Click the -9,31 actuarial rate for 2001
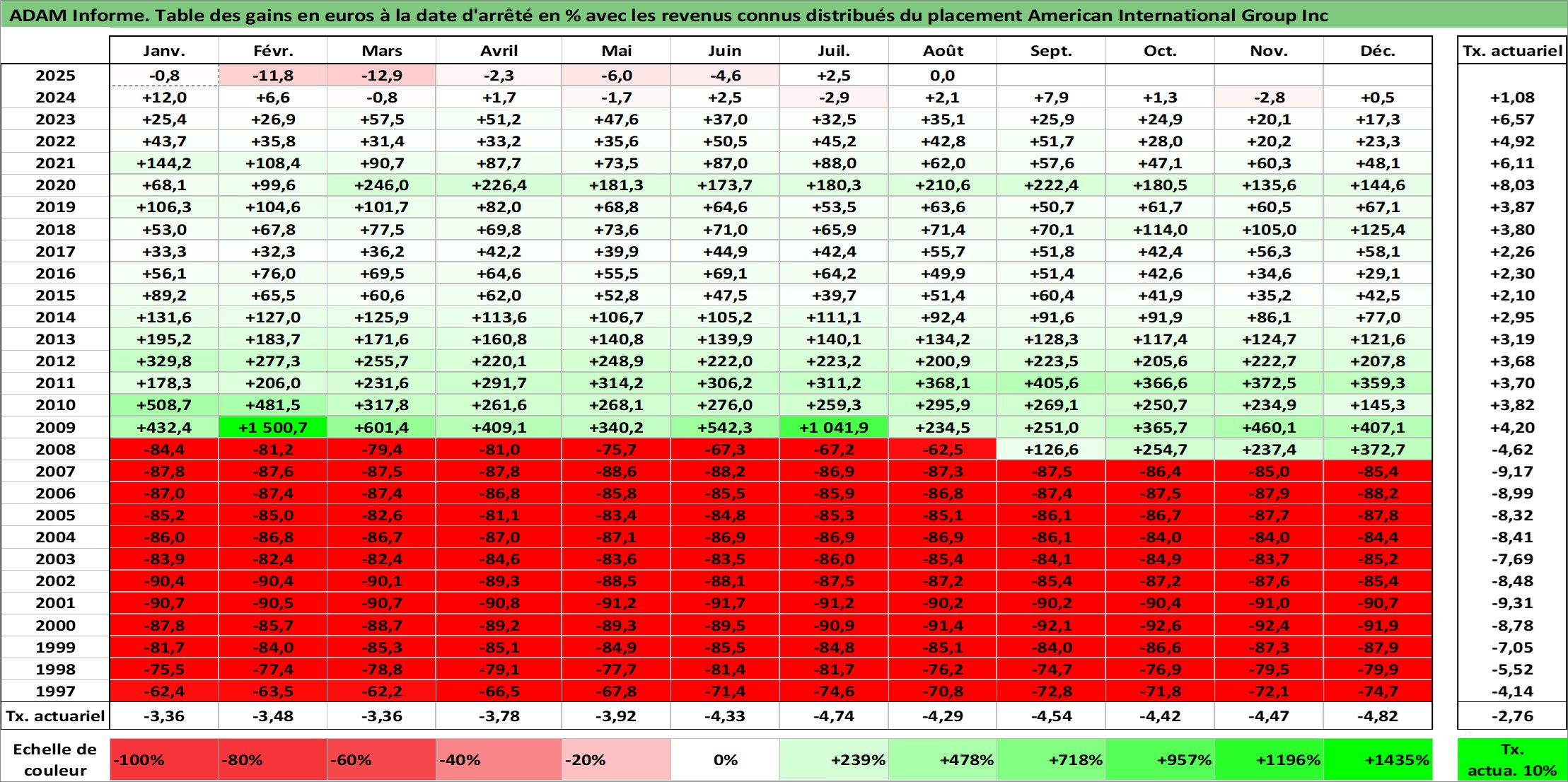 pos(1512,603)
